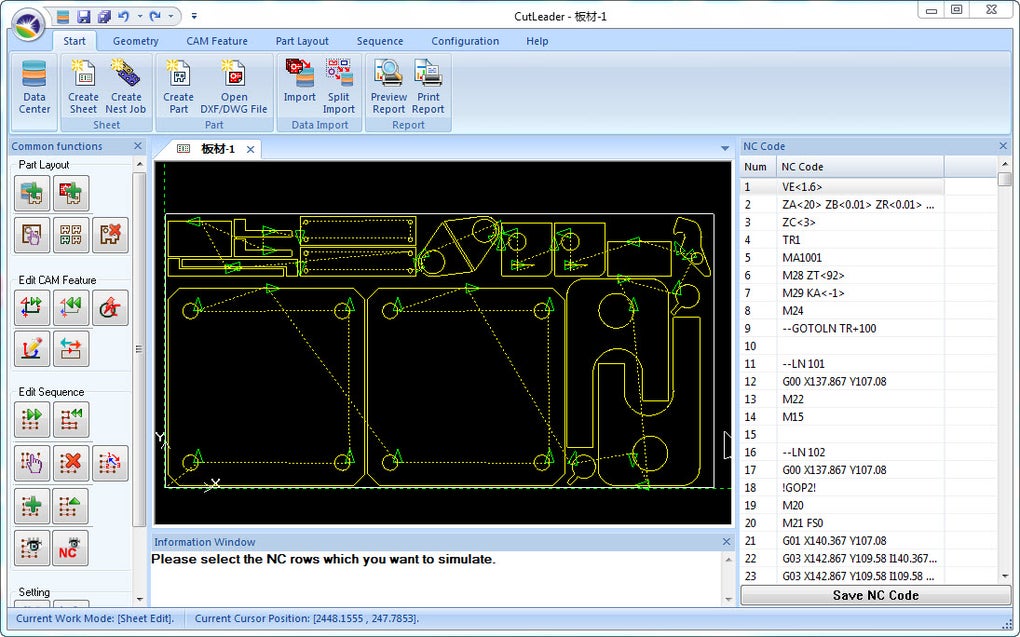This screenshot has width=1020, height=637.
Task: Click the first Edit CAM Feature icon
Action: pos(32,308)
